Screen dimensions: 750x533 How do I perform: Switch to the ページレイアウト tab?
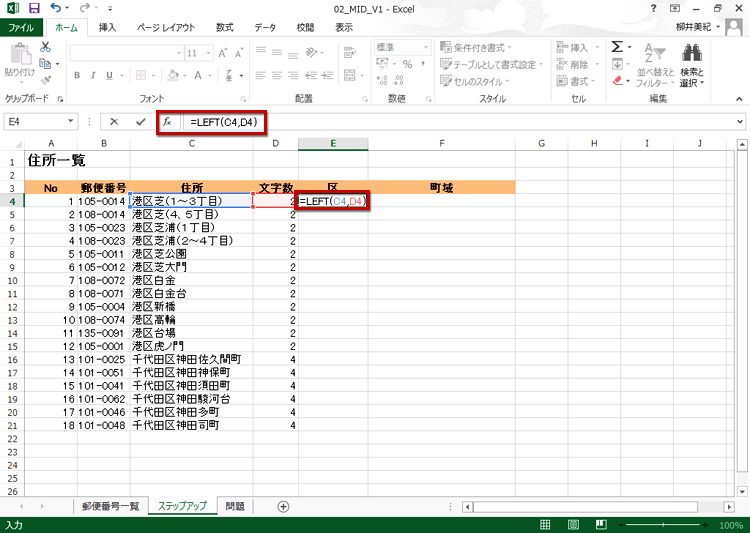click(166, 27)
